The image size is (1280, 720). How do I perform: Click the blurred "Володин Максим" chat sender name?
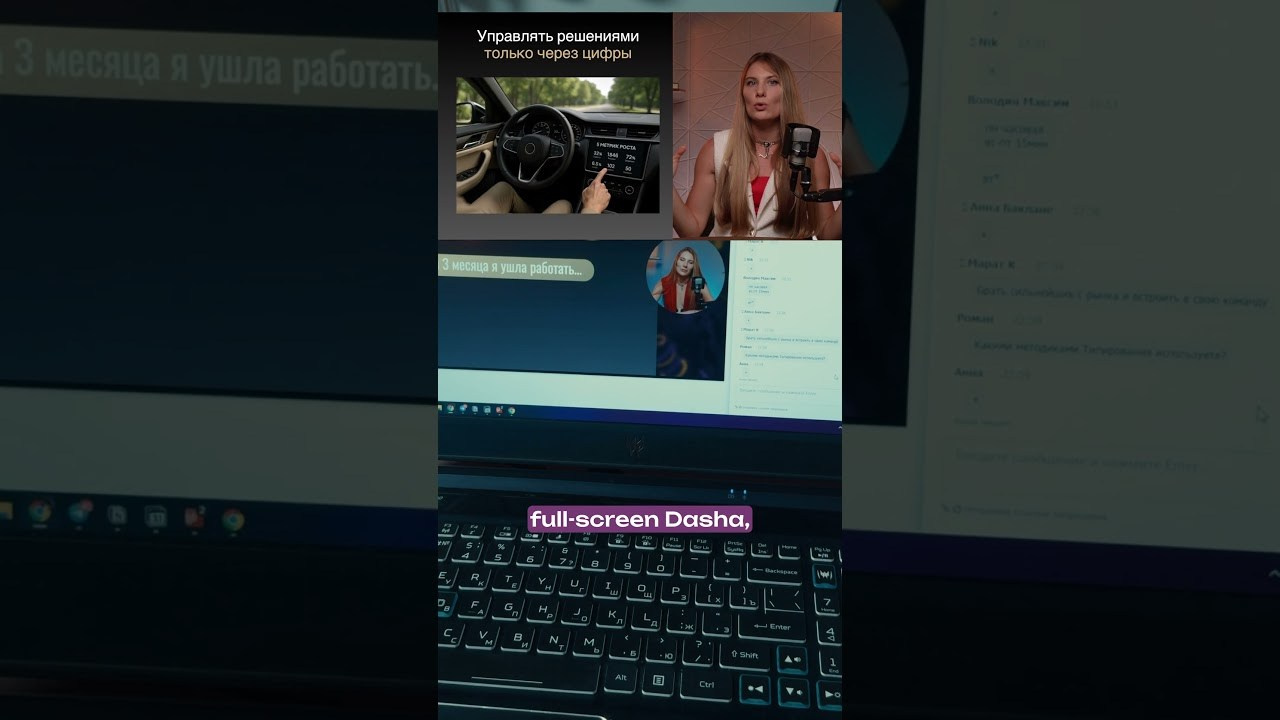pos(1018,102)
